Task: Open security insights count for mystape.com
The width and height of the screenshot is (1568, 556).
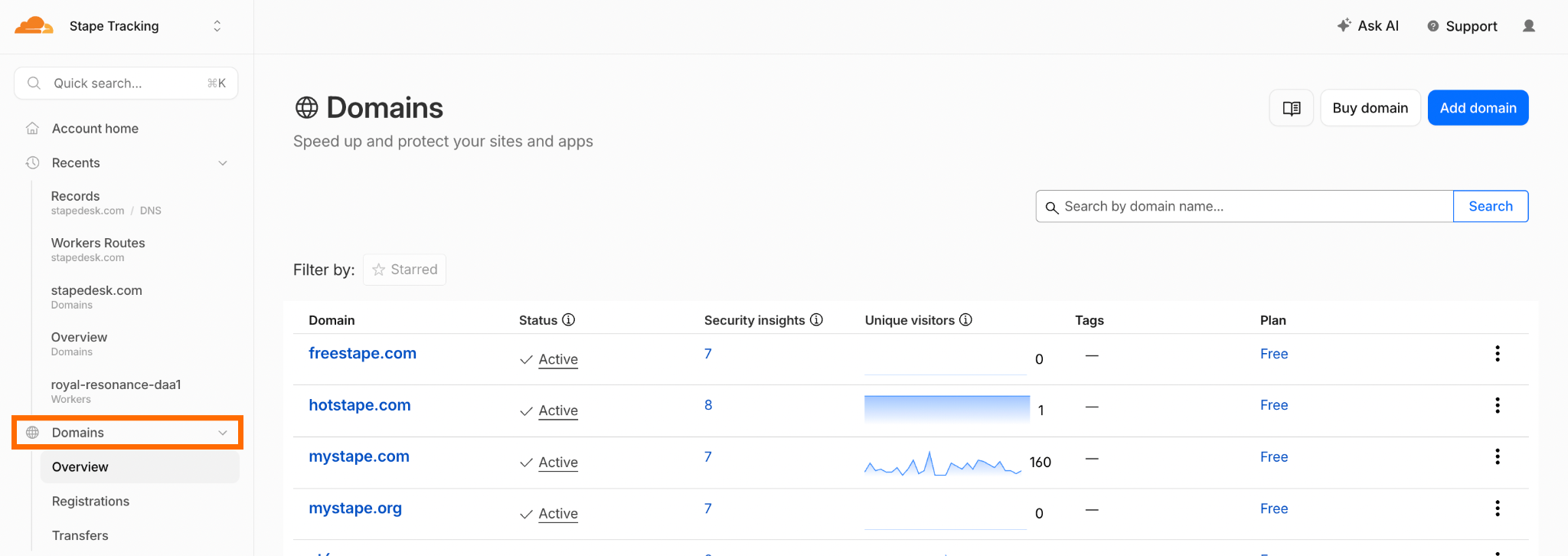Action: 708,456
